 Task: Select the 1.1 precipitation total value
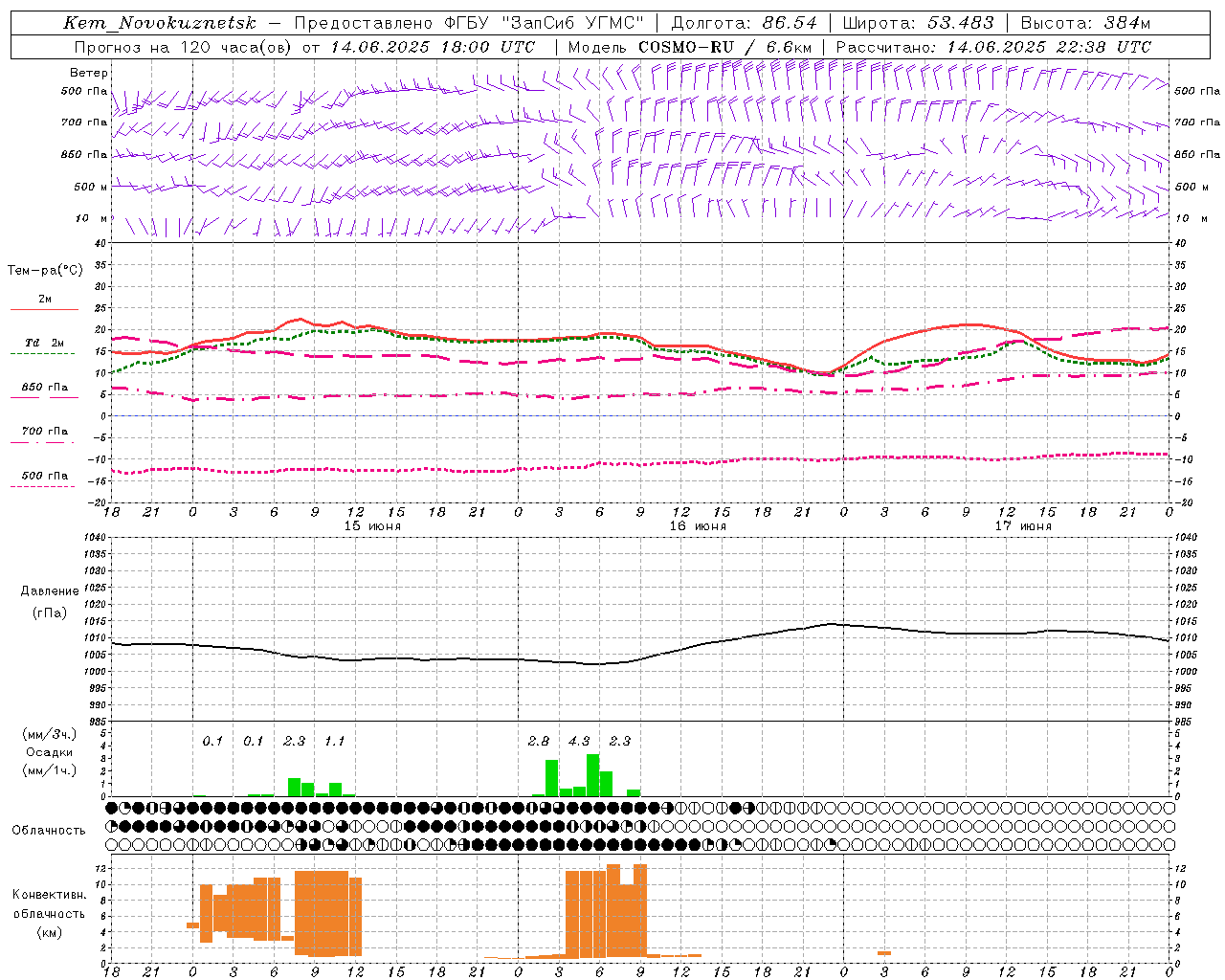pyautogui.click(x=334, y=741)
